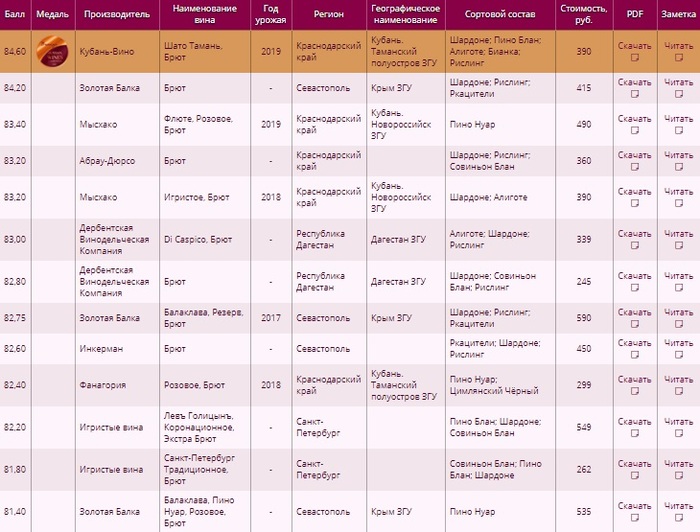
Task: Click Читать link in Кубань-Вино row
Action: (x=679, y=46)
